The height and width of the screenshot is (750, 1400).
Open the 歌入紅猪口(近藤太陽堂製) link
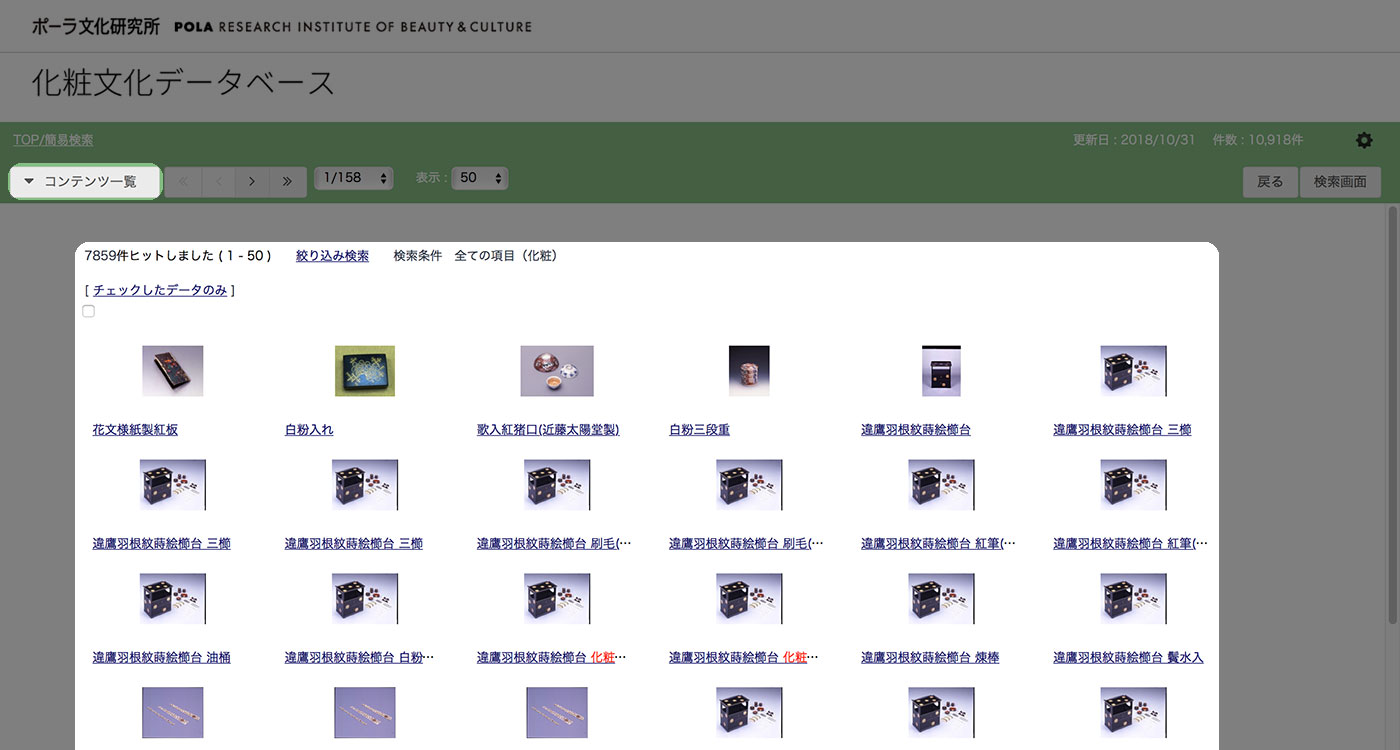click(548, 430)
